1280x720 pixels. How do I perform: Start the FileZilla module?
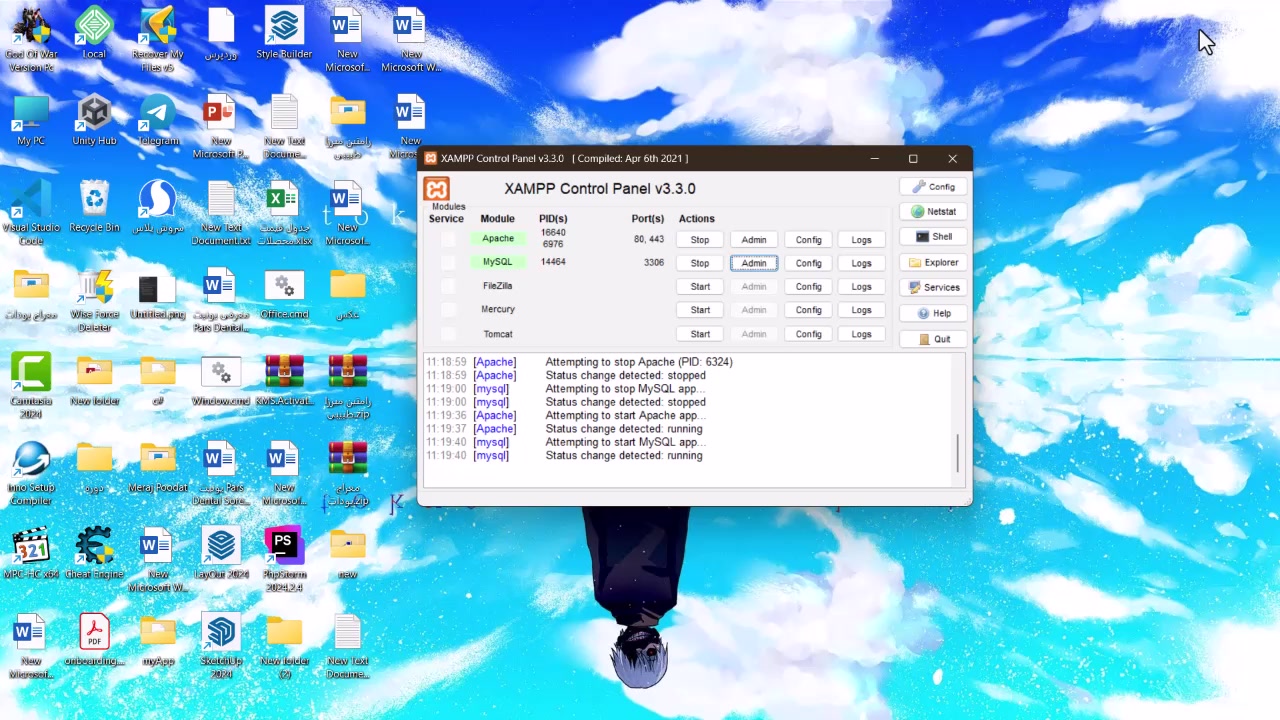click(x=700, y=287)
